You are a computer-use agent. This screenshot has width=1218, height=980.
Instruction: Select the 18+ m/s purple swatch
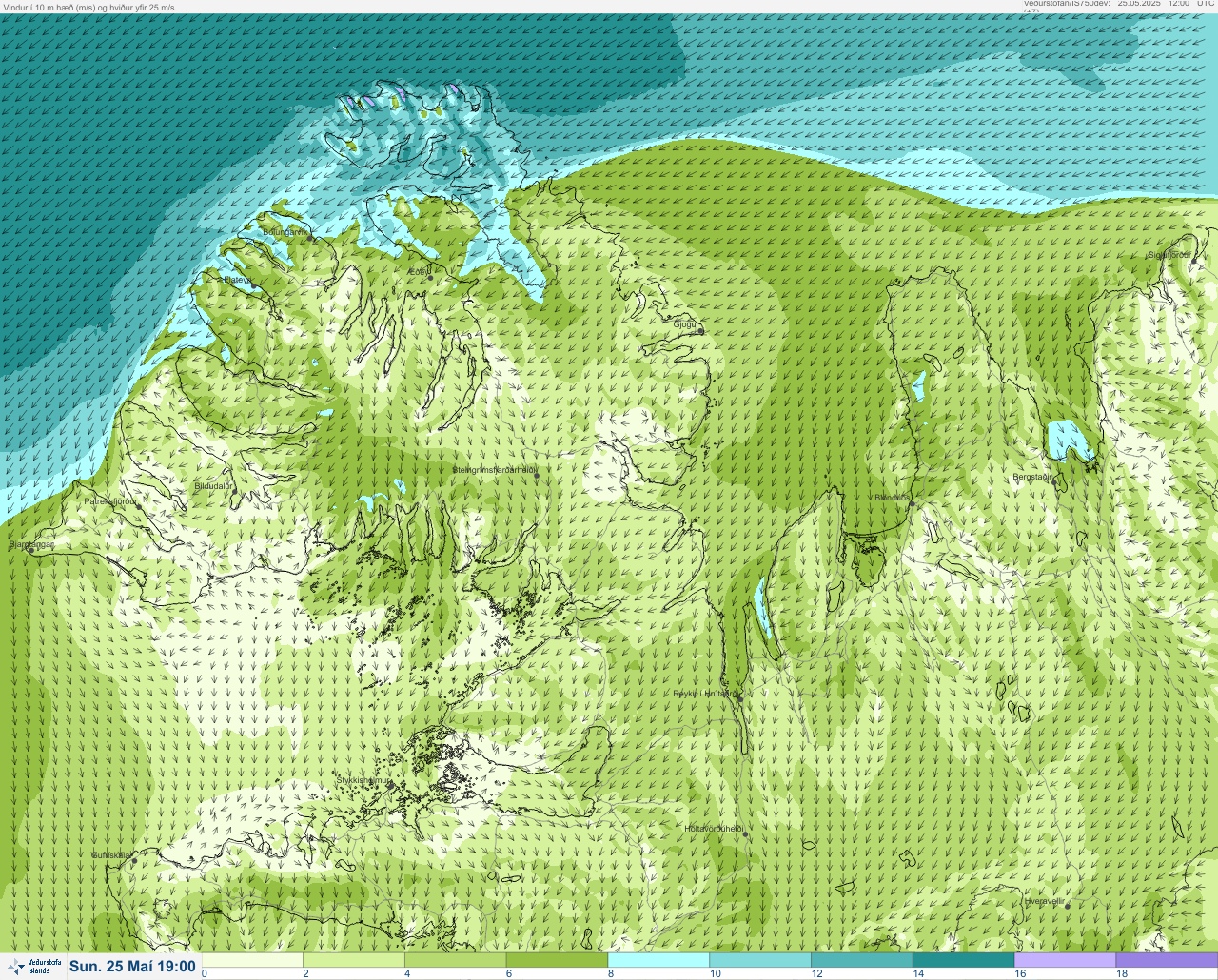coord(1167,960)
